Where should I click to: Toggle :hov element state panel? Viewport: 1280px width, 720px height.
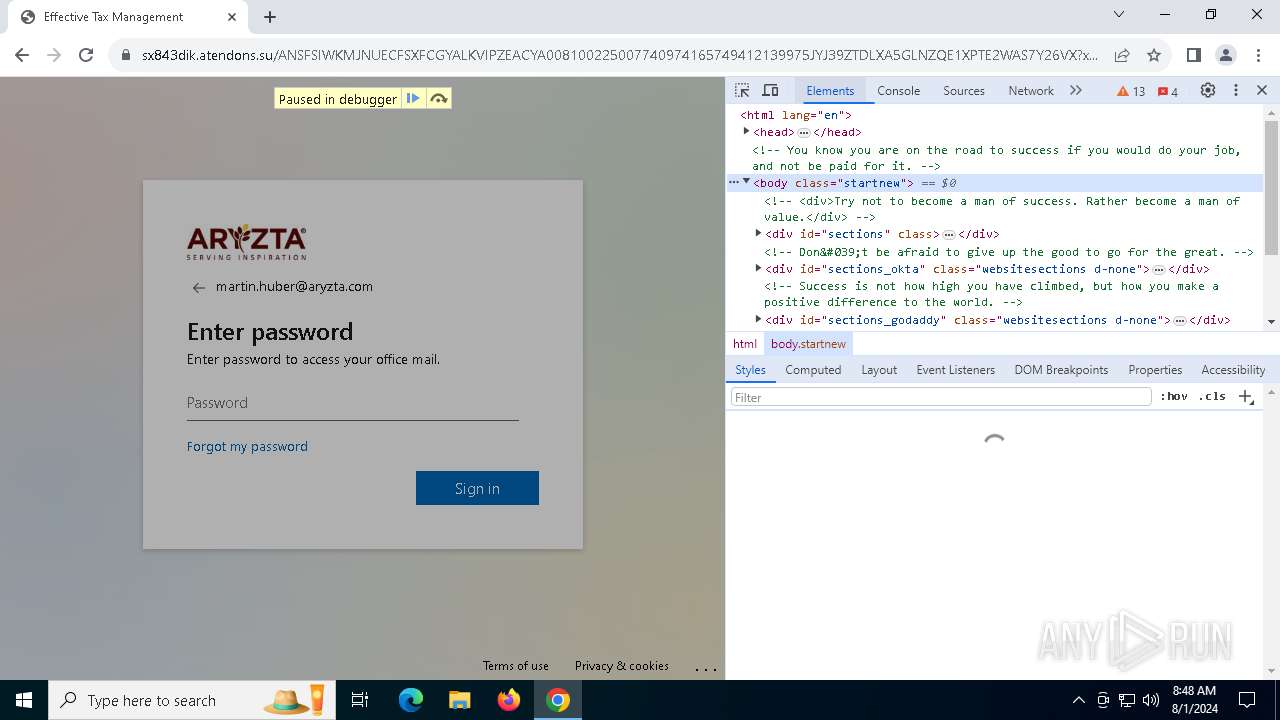(1174, 397)
